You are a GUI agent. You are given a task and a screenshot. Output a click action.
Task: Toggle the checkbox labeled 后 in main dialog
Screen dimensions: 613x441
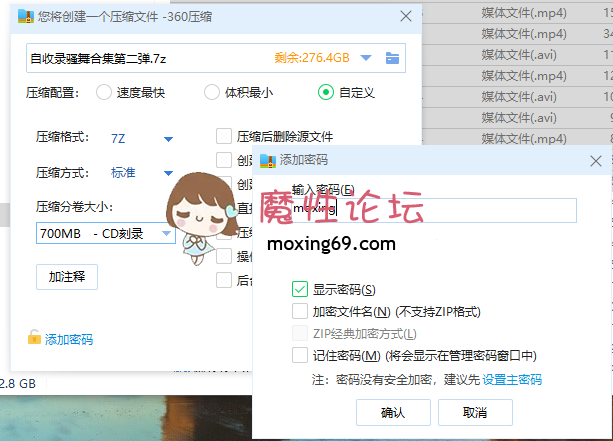(224, 280)
